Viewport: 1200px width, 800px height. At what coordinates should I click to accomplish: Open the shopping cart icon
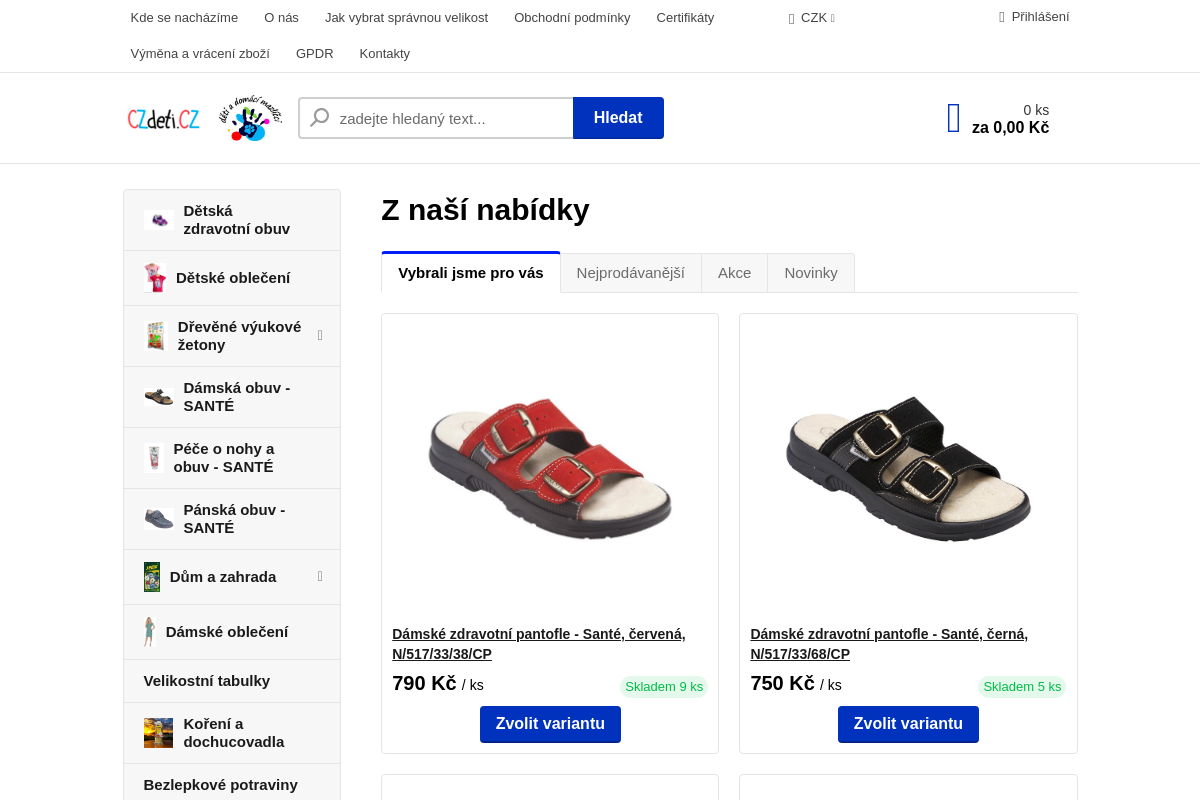[952, 117]
